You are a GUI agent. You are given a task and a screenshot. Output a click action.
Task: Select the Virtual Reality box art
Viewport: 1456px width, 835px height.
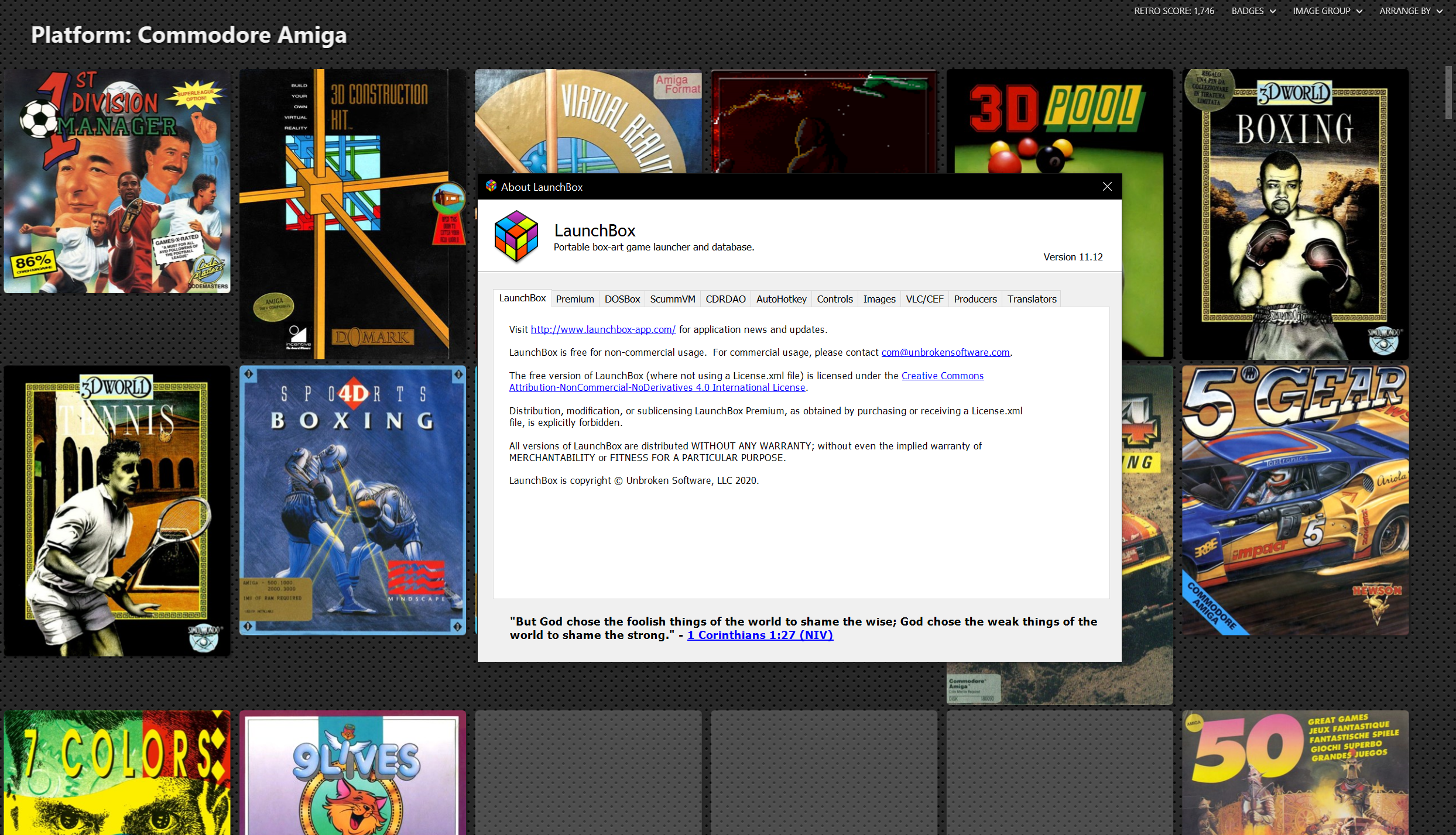coord(588,121)
